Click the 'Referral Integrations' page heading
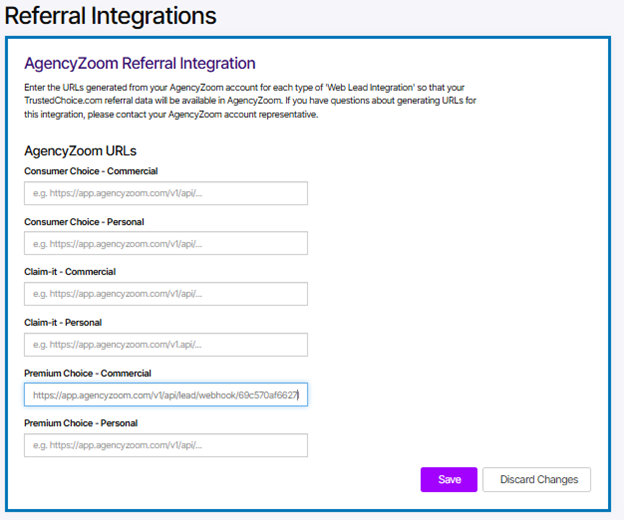This screenshot has width=624, height=520. [x=110, y=16]
